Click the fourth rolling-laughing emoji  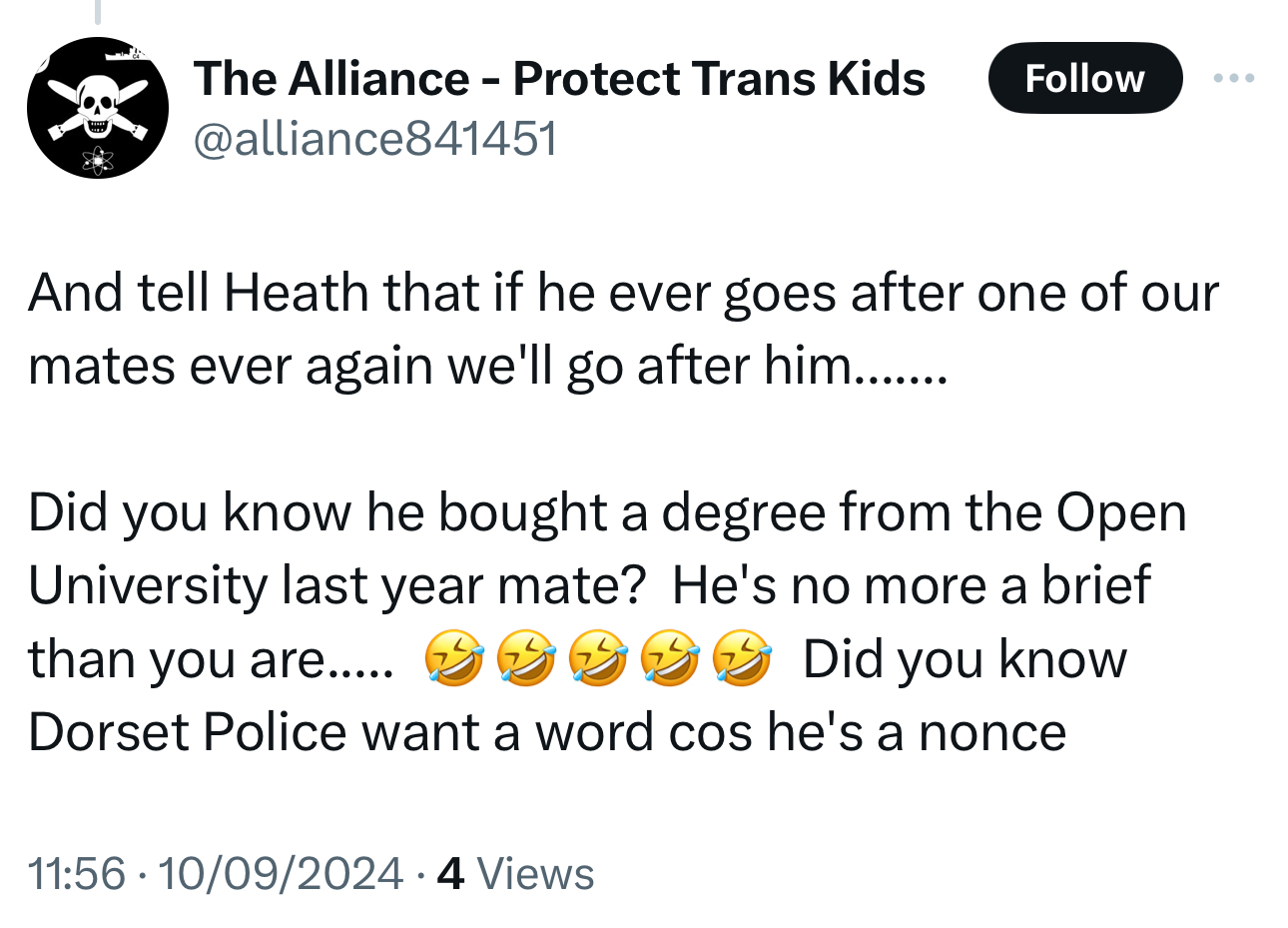click(670, 659)
